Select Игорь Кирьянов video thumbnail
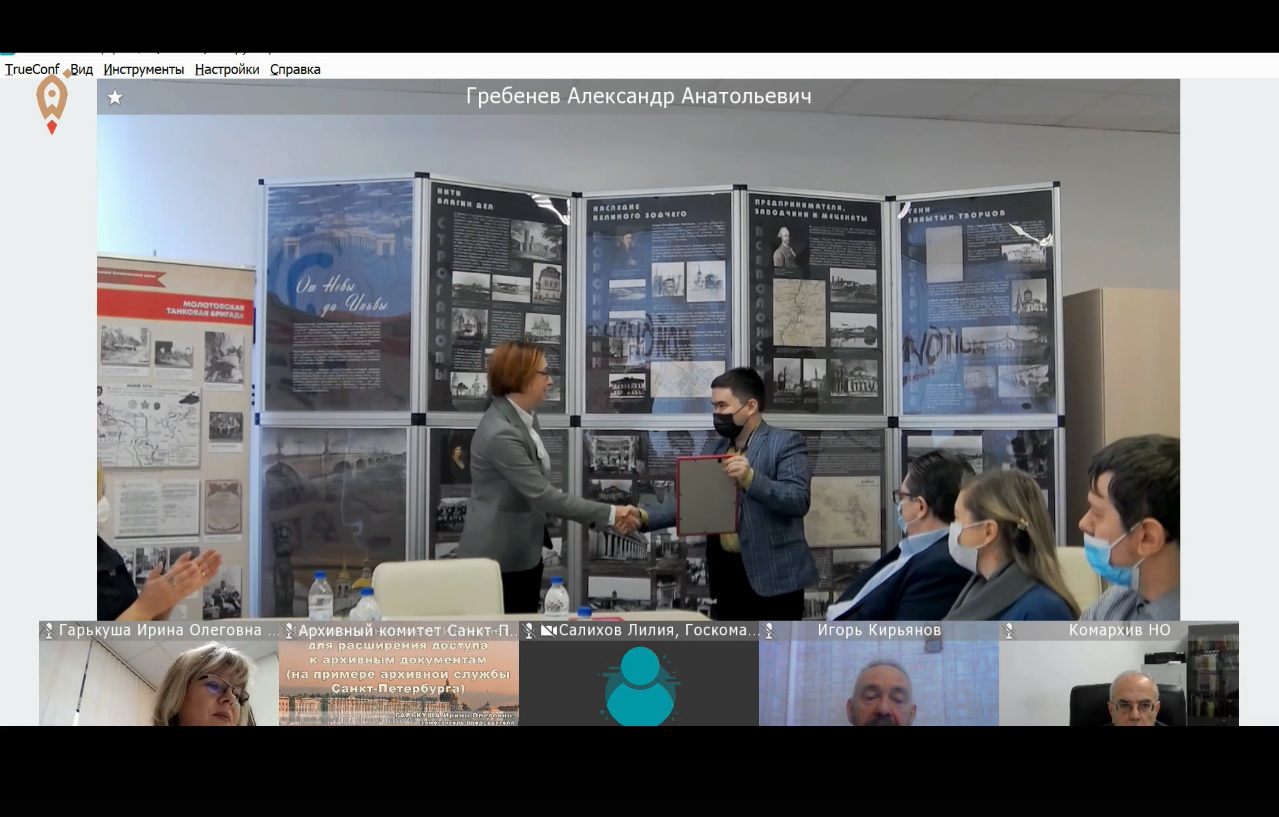 (x=878, y=683)
